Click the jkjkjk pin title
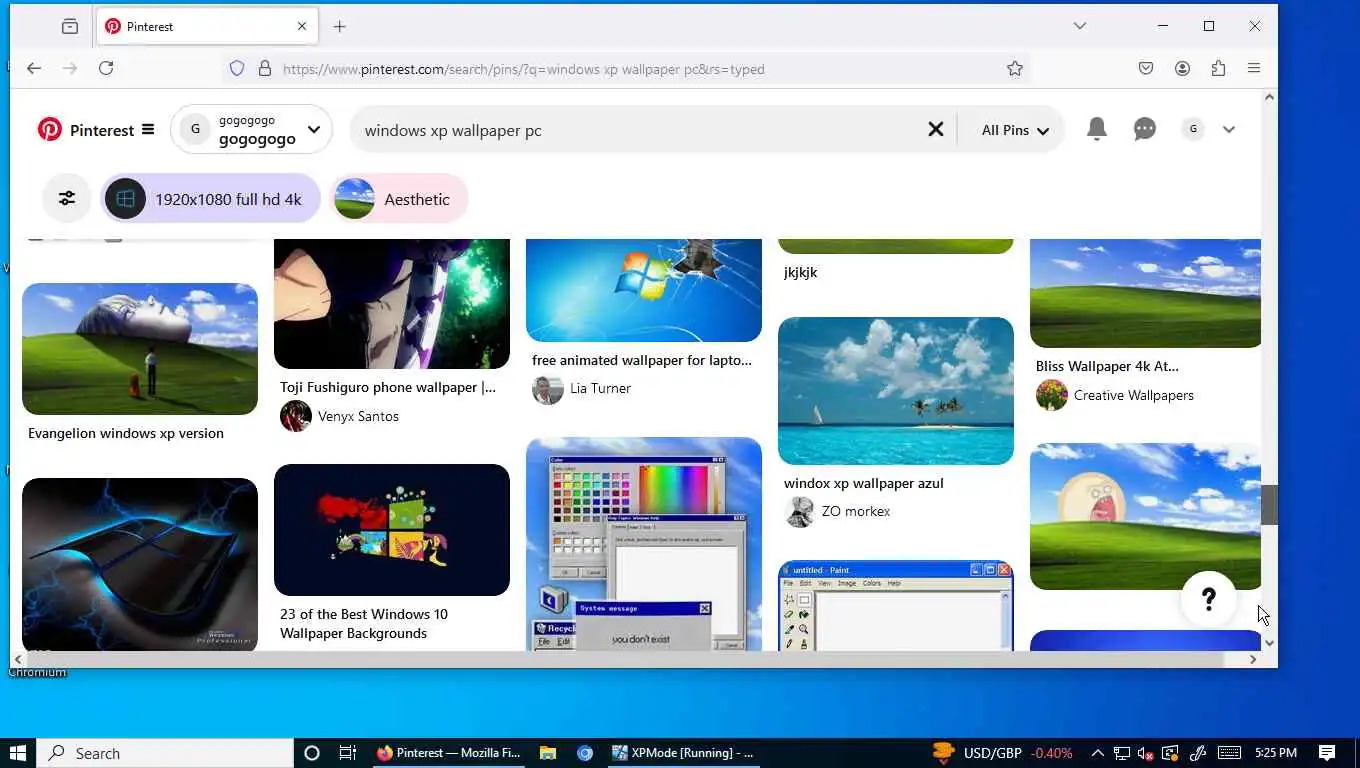 (801, 272)
